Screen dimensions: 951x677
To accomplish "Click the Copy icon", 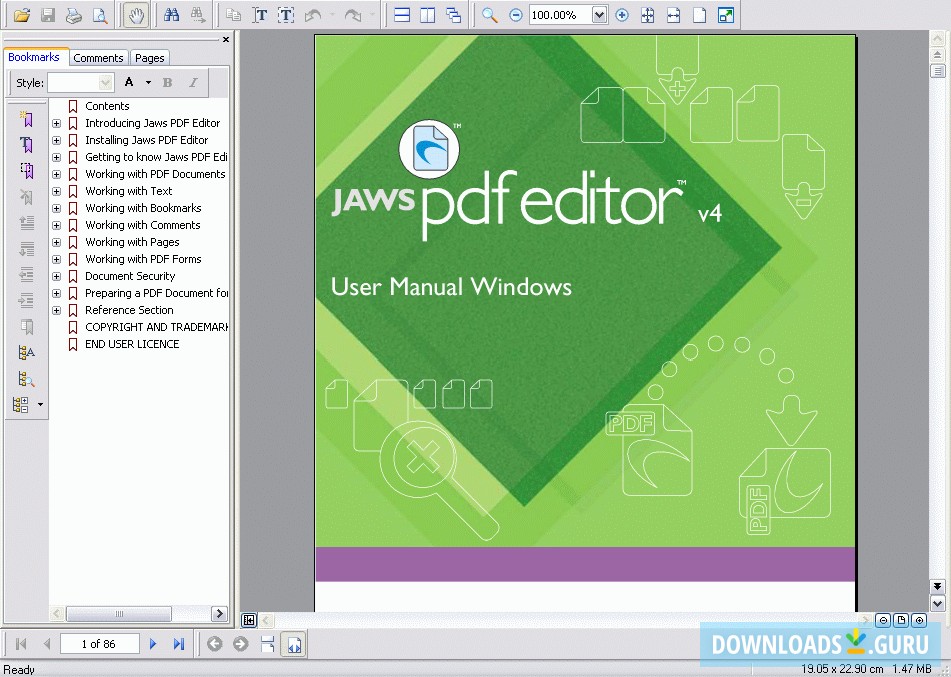I will coord(231,14).
